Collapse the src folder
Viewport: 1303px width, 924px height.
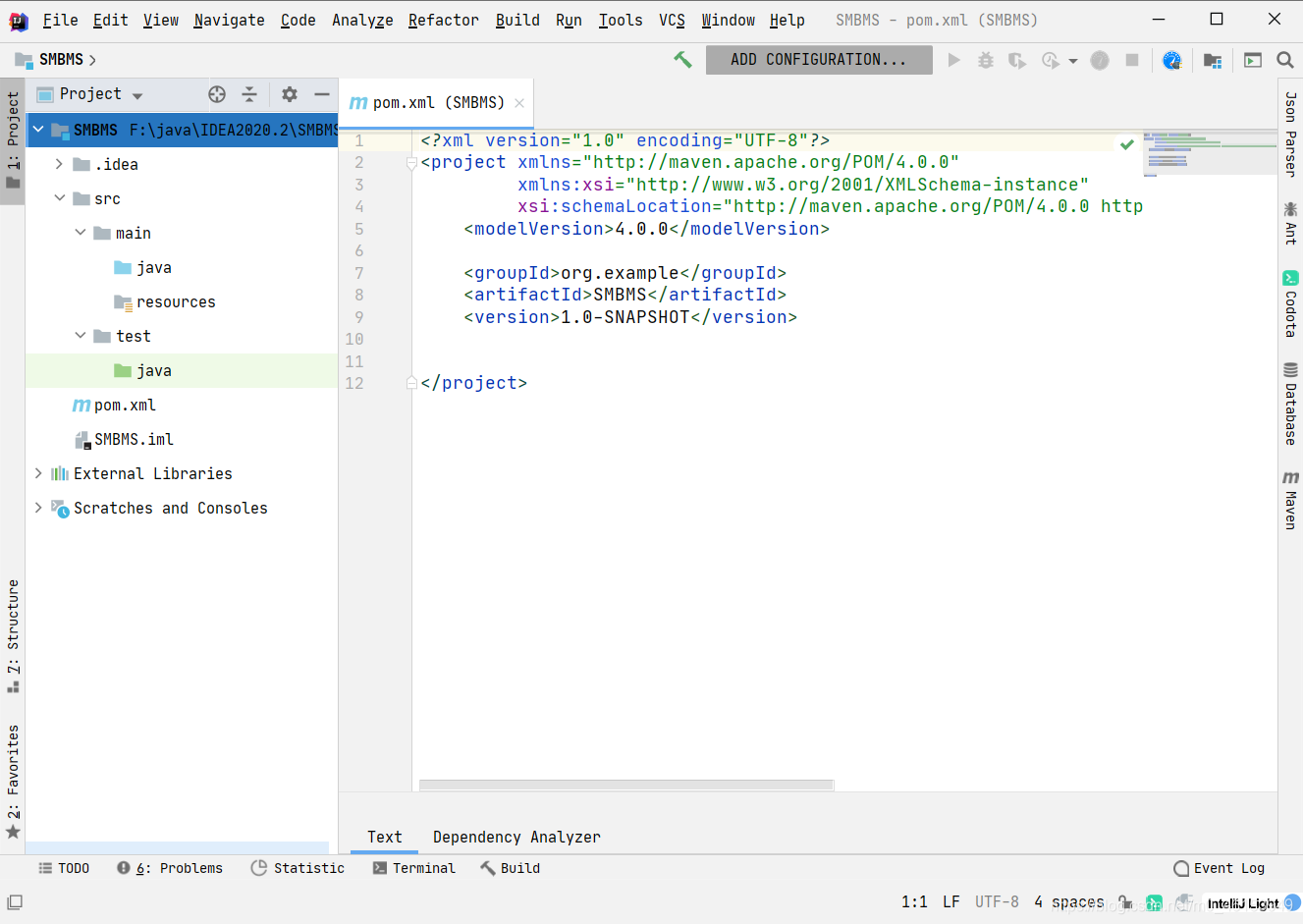[x=59, y=198]
